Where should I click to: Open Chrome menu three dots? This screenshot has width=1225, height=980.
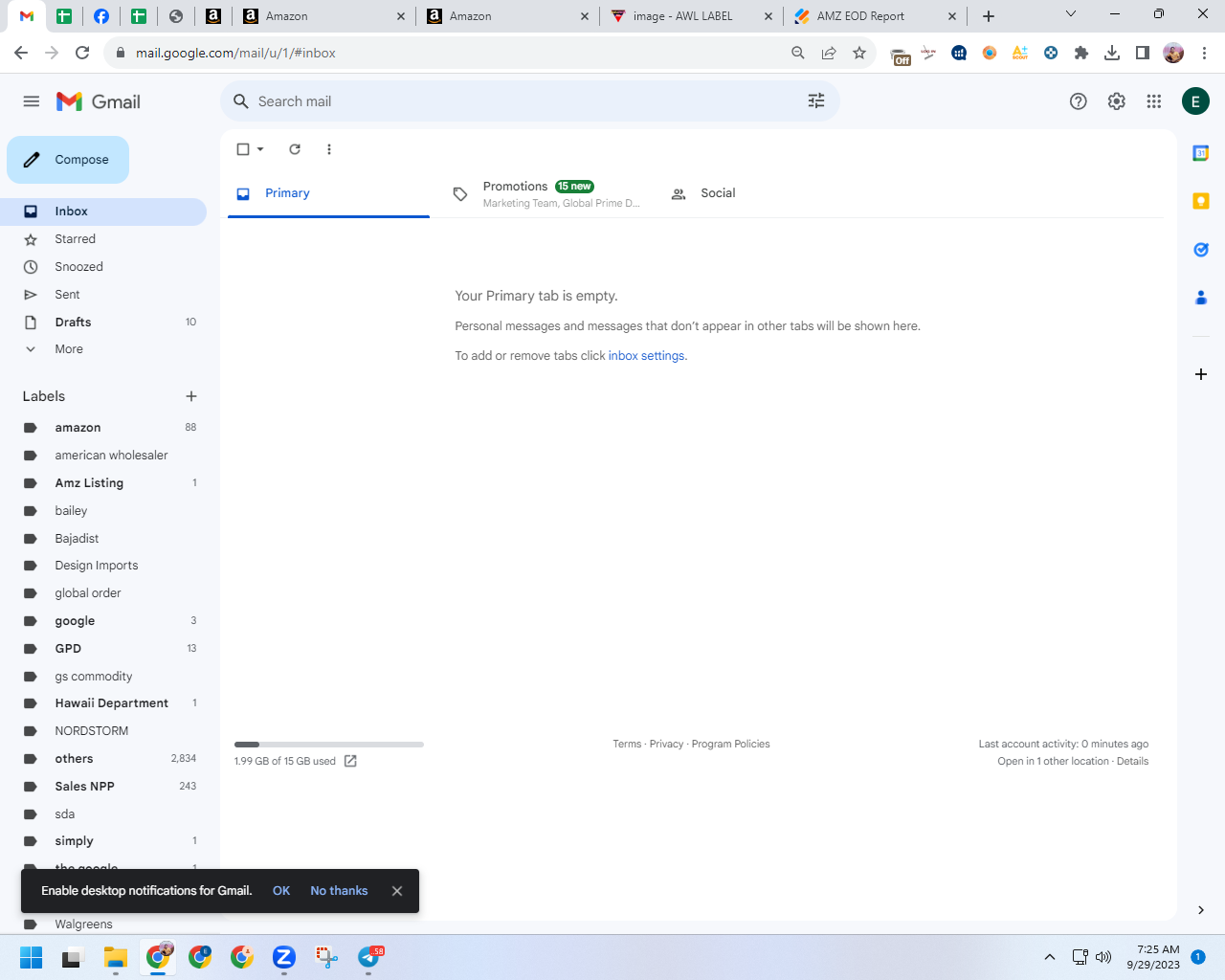[x=1205, y=53]
